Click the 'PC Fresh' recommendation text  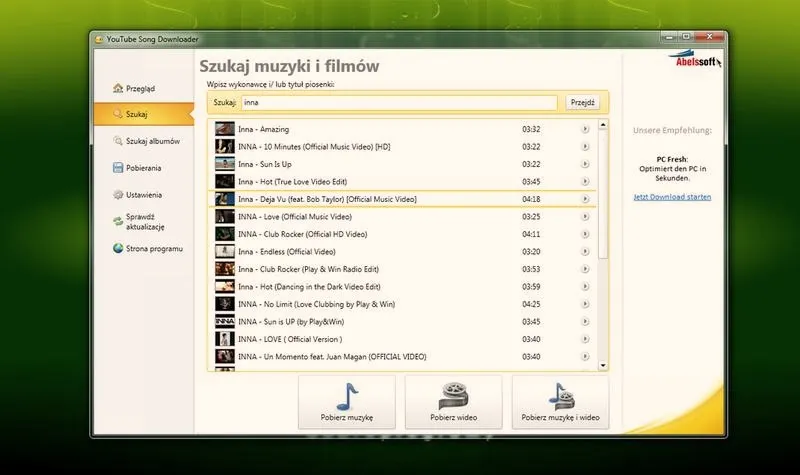(x=672, y=159)
